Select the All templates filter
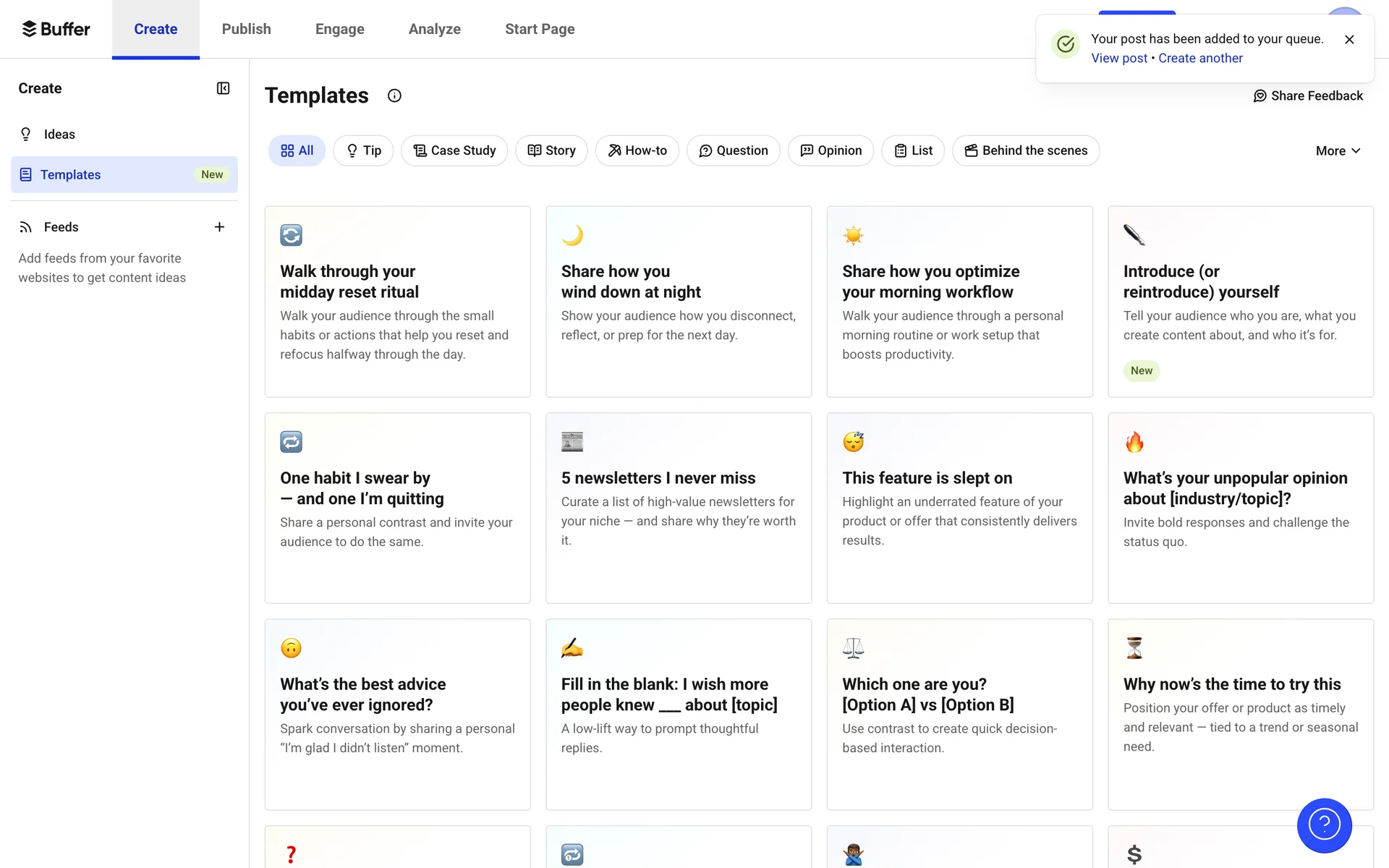Viewport: 1389px width, 868px height. (x=297, y=150)
